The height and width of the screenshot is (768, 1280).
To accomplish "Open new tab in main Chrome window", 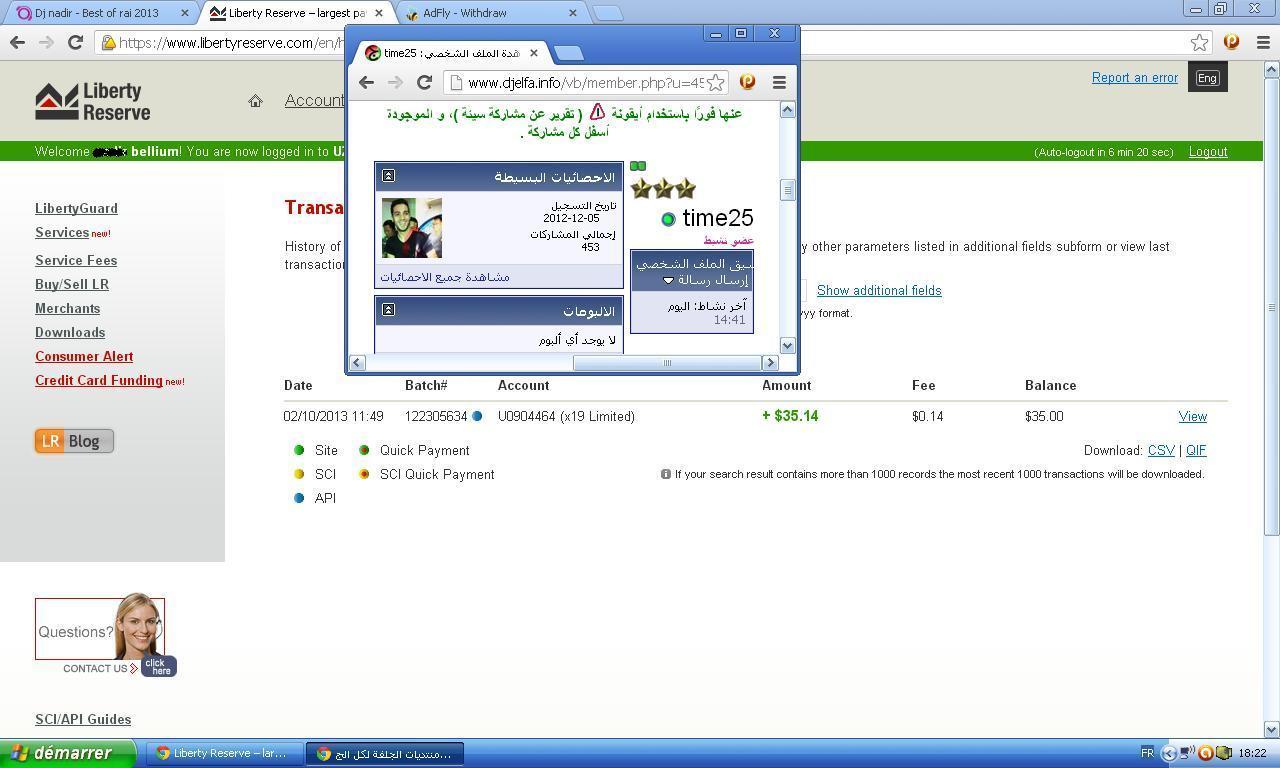I will 608,13.
